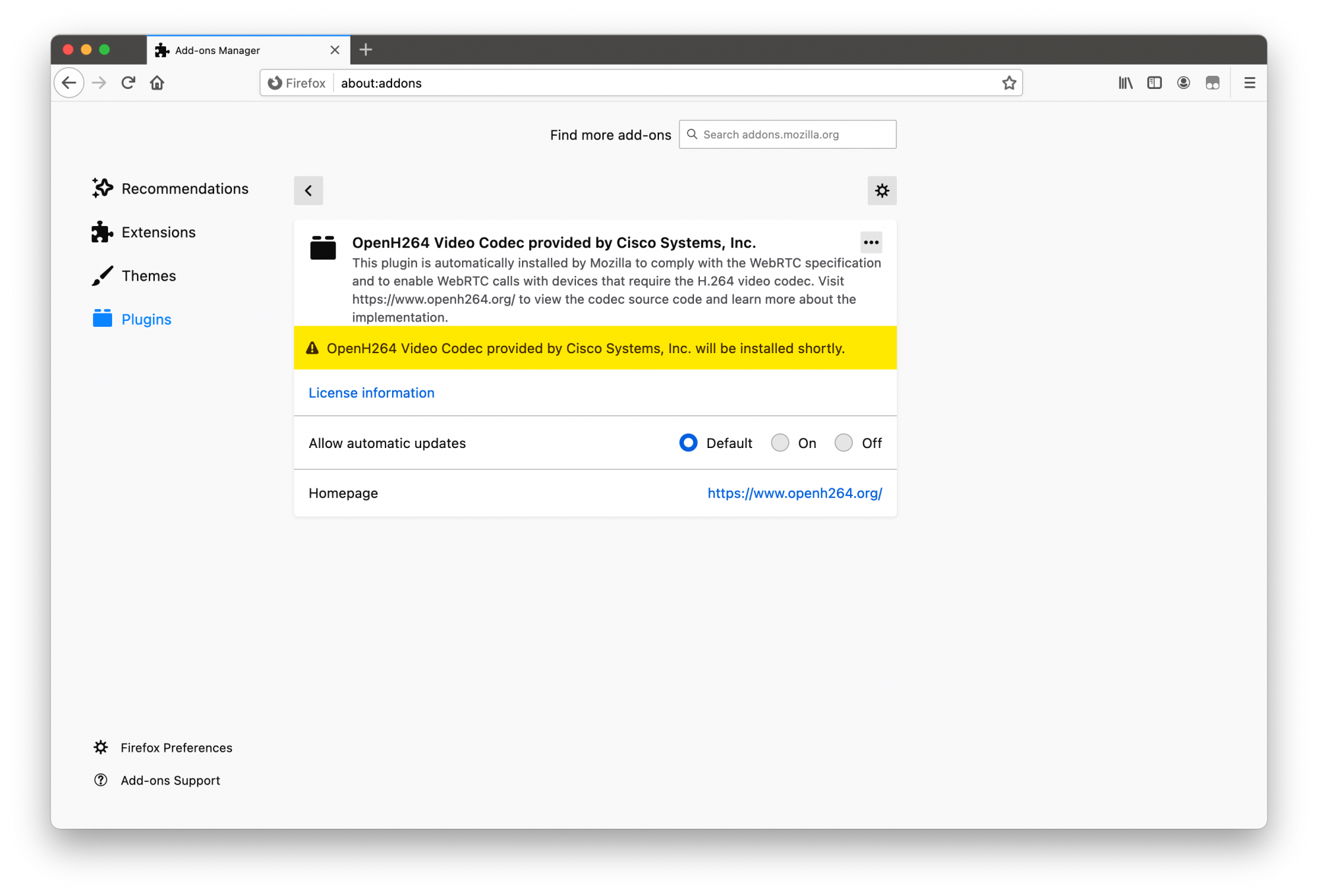Visit the openh264.org homepage link
The width and height of the screenshot is (1318, 896).
point(795,493)
